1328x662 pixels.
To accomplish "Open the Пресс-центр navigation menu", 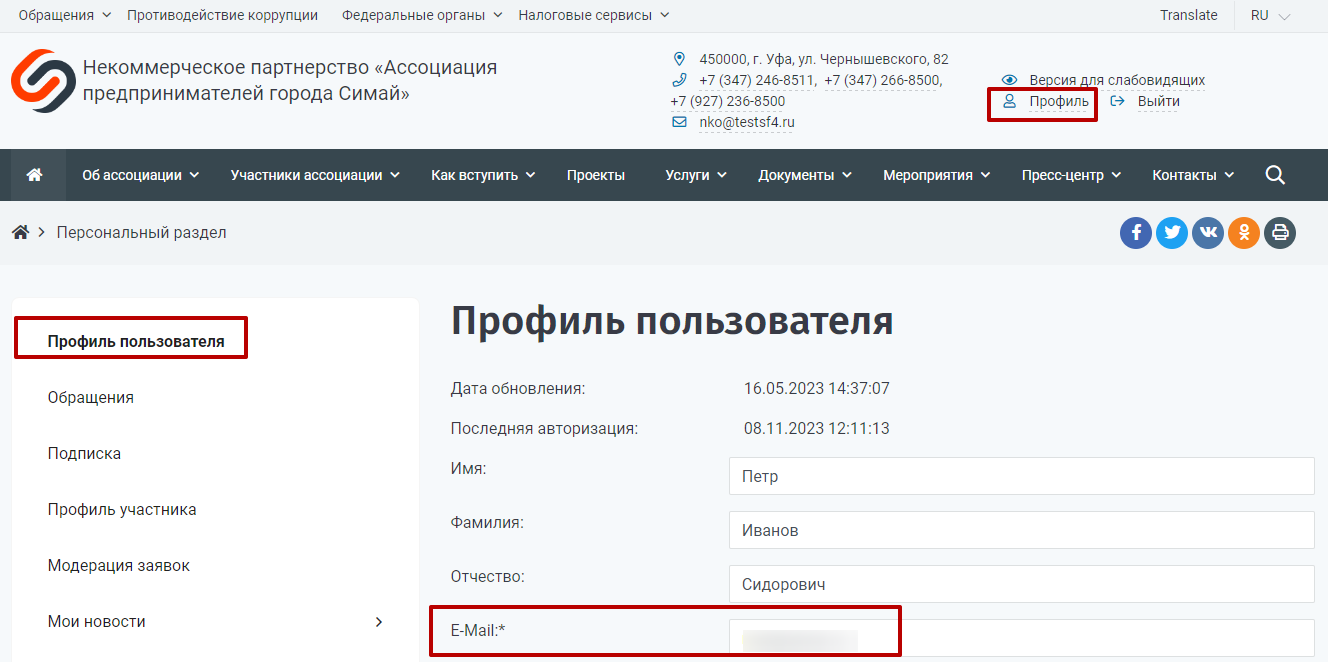I will click(1071, 175).
